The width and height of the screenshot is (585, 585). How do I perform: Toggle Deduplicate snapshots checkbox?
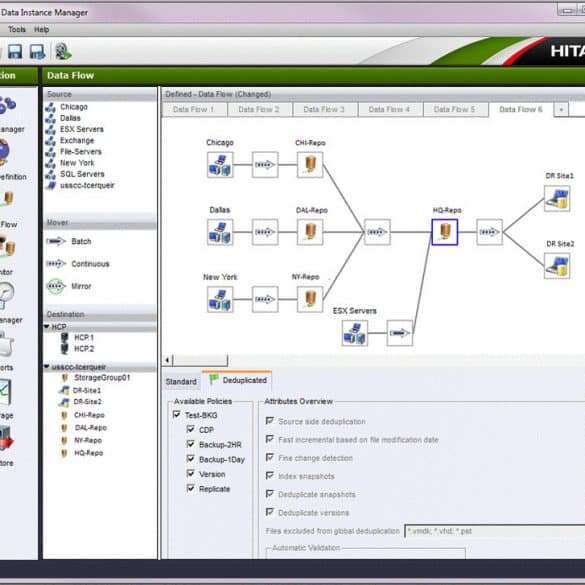[x=270, y=494]
